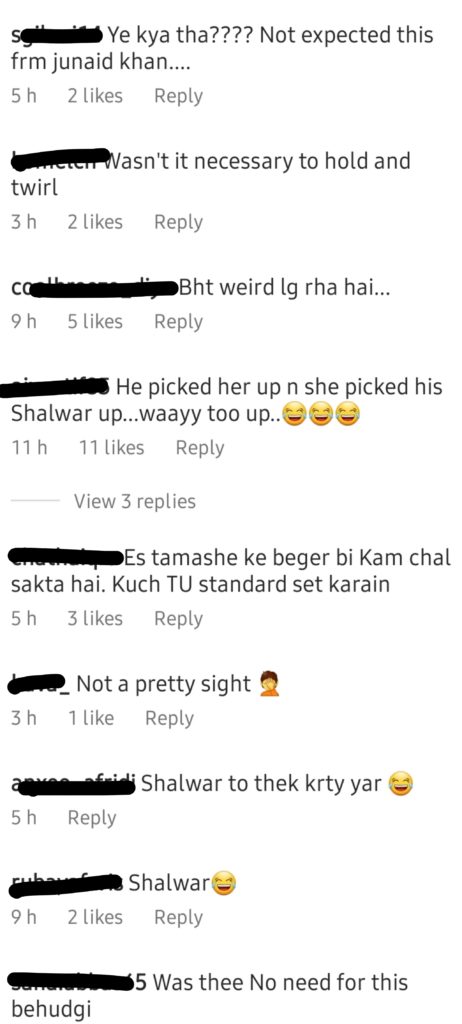This screenshot has height=1024, width=462.
Task: Reply to the single-word Shalwar comment
Action: click(x=178, y=918)
